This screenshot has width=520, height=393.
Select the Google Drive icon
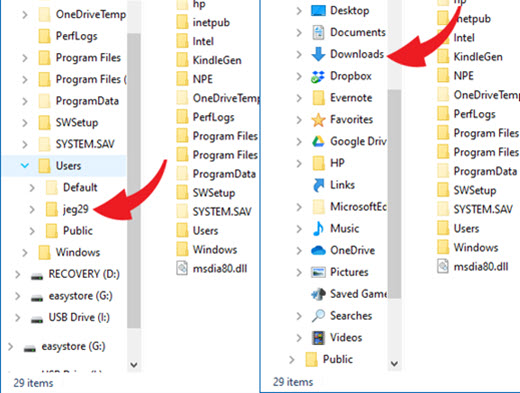click(x=318, y=142)
